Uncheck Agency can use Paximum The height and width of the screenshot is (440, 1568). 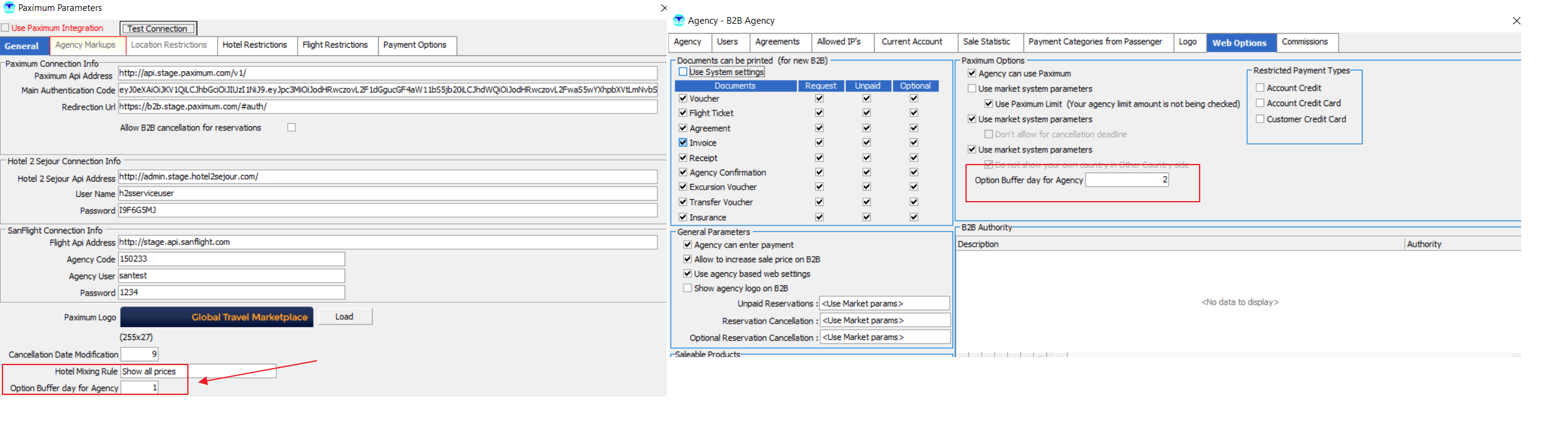point(972,74)
